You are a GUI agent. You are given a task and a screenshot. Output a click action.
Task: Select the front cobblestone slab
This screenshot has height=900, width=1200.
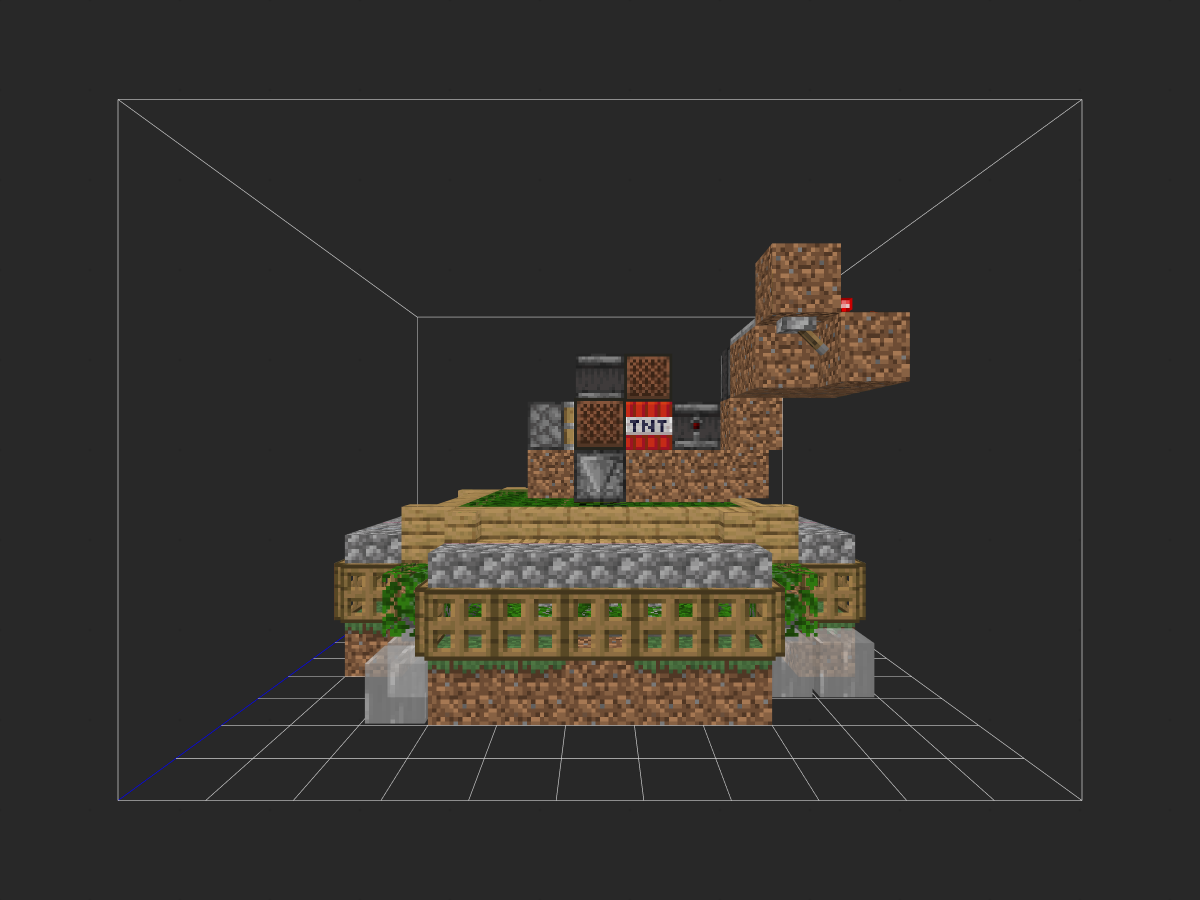[598, 566]
